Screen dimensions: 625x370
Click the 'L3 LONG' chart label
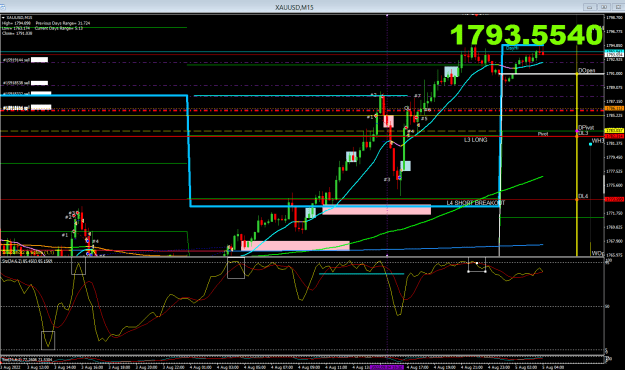coord(476,140)
